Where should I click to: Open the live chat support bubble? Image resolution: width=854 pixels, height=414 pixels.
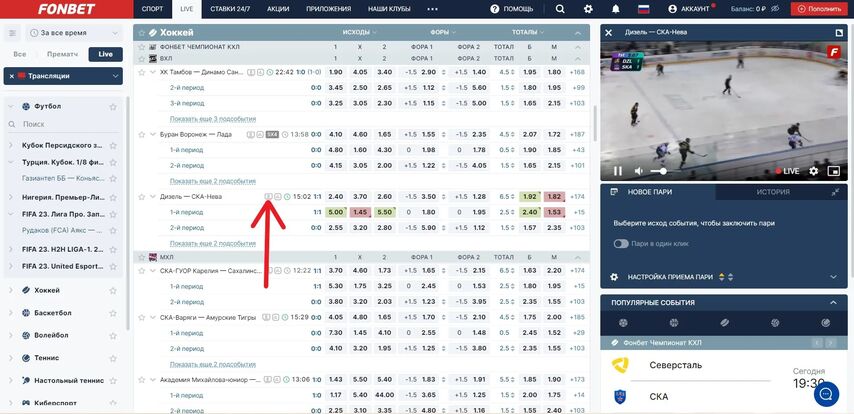[x=826, y=394]
